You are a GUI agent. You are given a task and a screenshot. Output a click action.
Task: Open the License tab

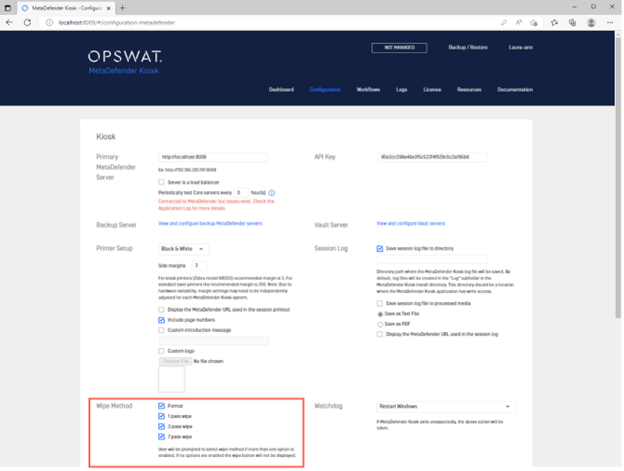tap(432, 90)
